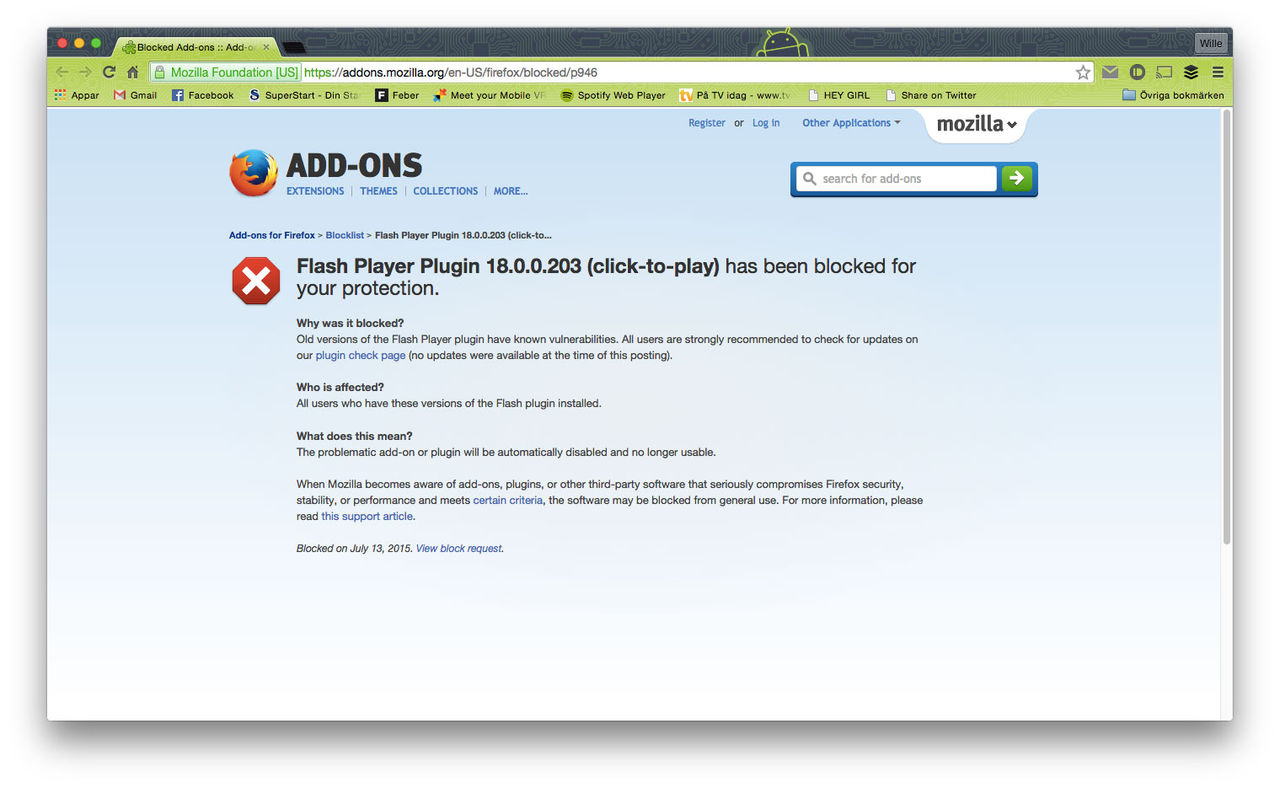This screenshot has width=1280, height=788.
Task: Open the HEY GIRL bookmark
Action: tap(839, 95)
